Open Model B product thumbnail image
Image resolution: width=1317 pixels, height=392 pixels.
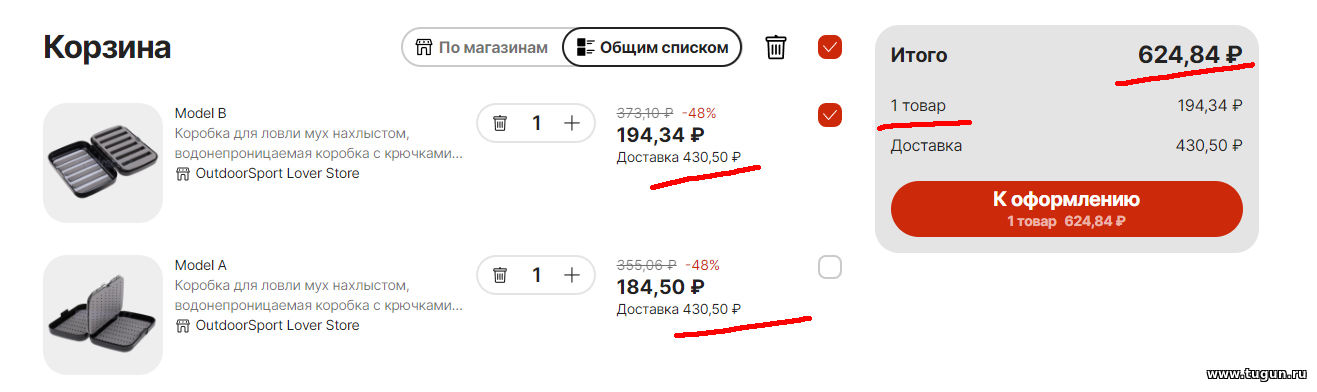coord(103,163)
